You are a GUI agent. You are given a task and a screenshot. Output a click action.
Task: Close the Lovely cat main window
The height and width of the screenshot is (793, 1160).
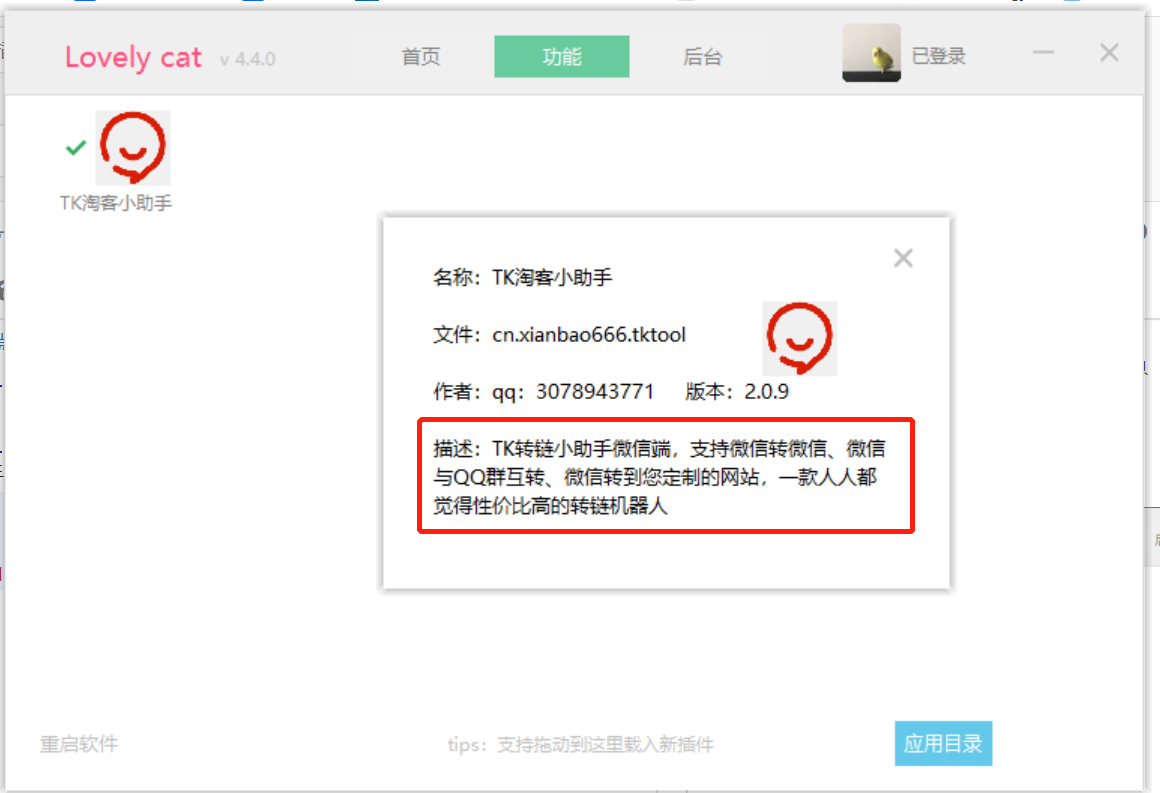click(1109, 53)
